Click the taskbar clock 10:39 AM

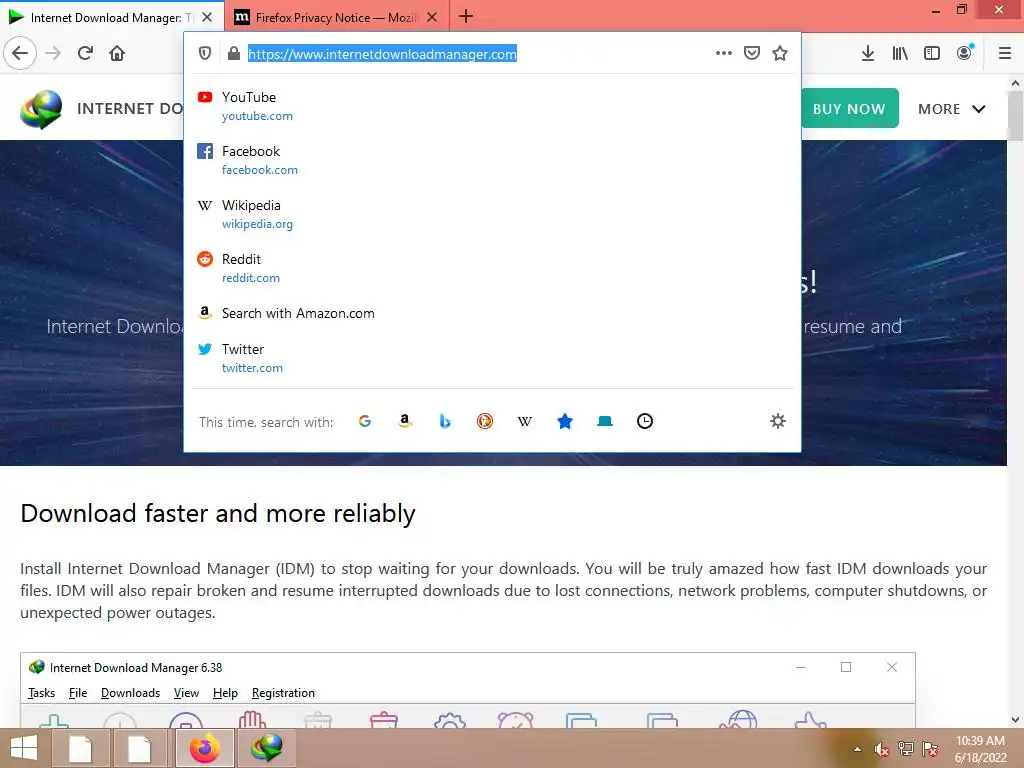980,741
